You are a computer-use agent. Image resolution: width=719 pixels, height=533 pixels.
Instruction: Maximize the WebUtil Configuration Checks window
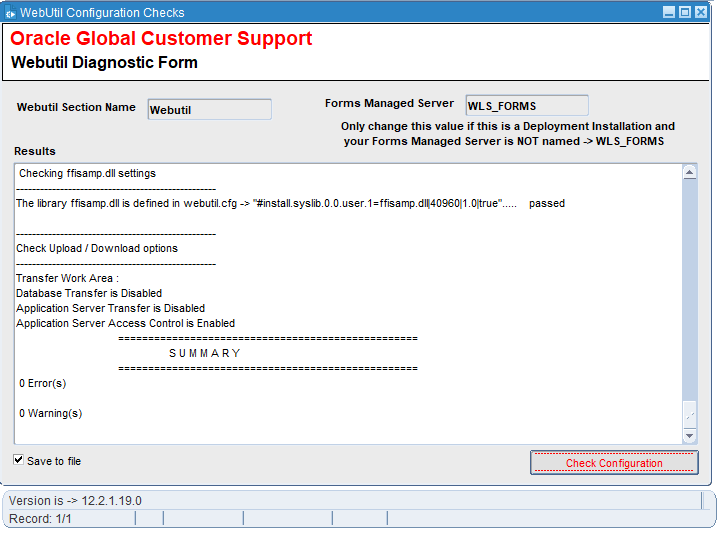point(685,12)
